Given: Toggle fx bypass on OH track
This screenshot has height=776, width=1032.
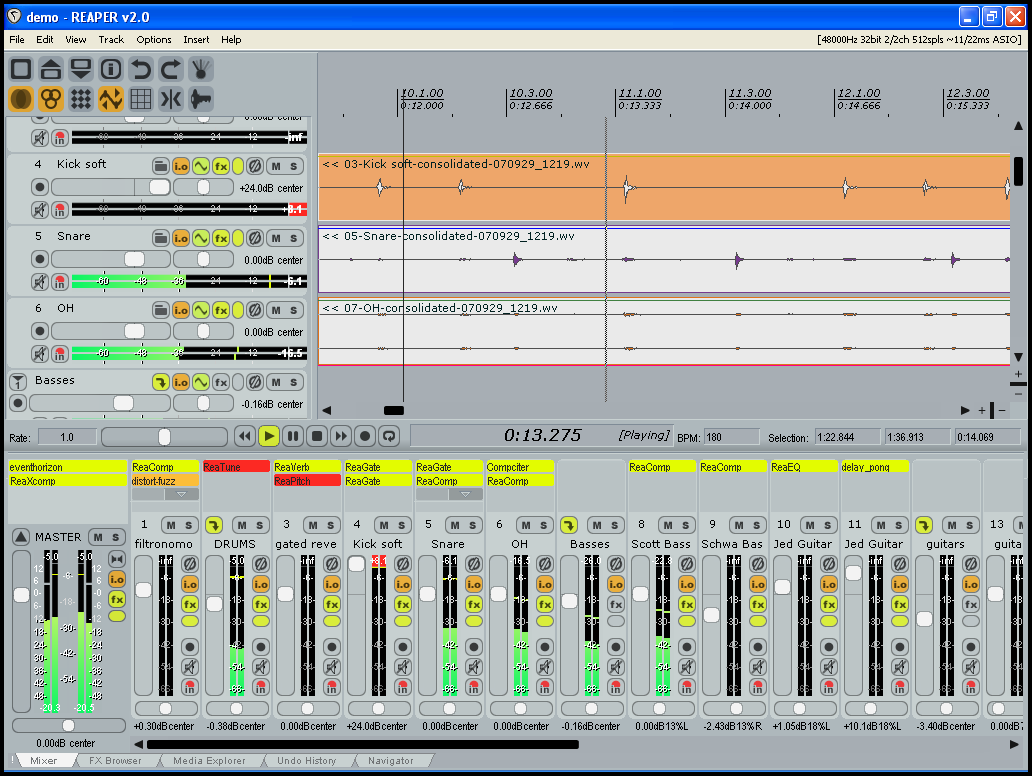Looking at the screenshot, I should [238, 310].
